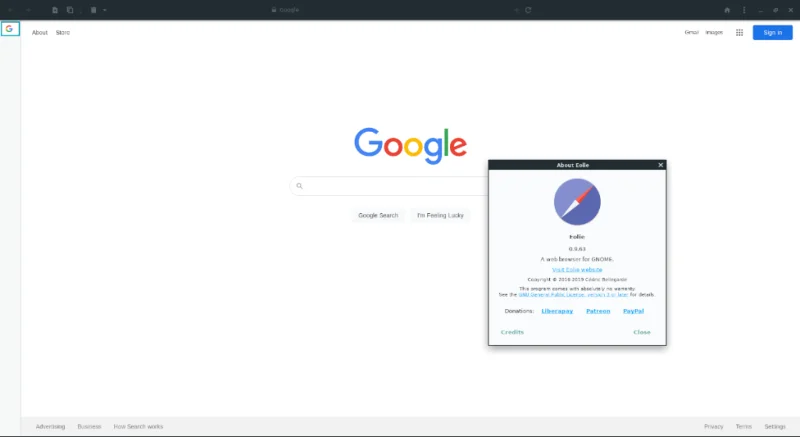Close the About Eolie dialog with X

[x=660, y=165]
